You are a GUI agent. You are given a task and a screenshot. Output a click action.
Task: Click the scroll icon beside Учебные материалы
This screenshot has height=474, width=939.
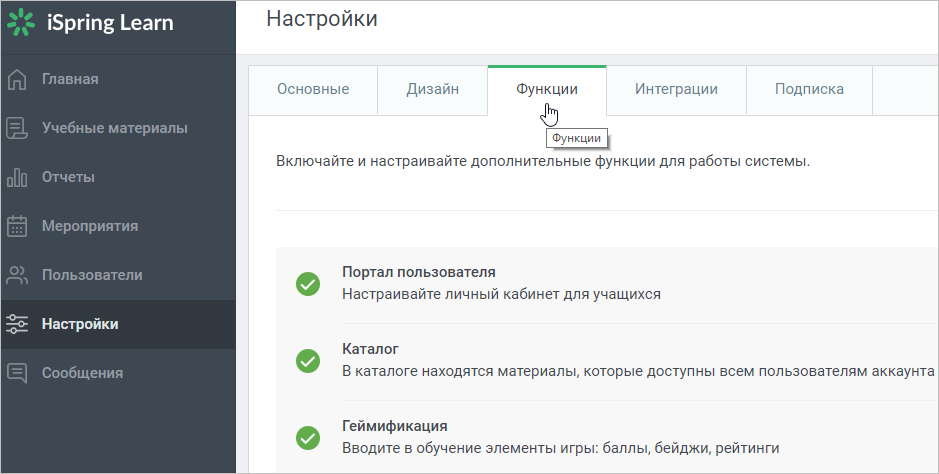(x=17, y=128)
